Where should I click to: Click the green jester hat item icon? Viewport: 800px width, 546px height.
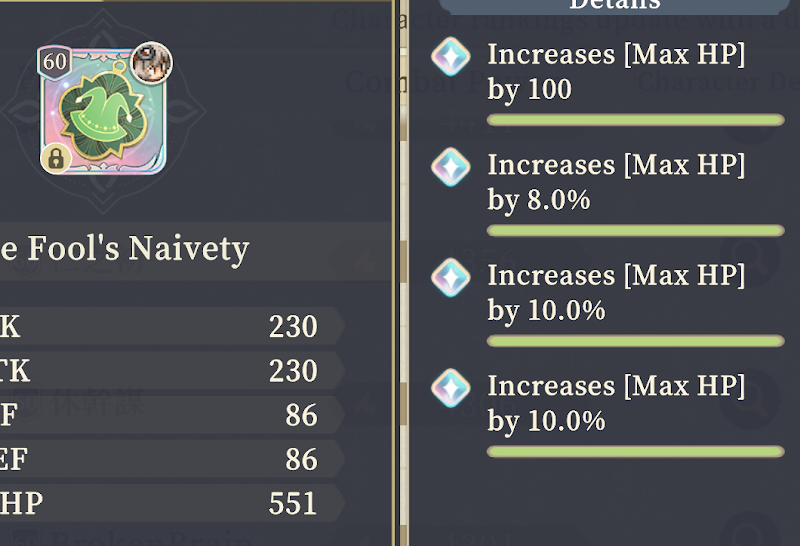pos(103,112)
